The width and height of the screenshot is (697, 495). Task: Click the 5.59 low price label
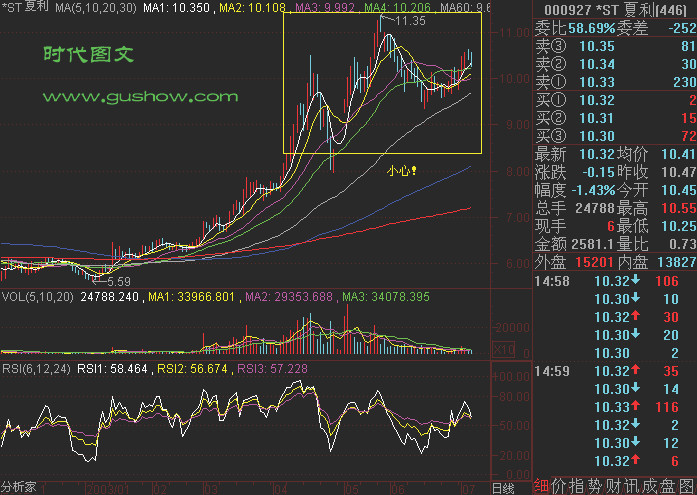(119, 281)
